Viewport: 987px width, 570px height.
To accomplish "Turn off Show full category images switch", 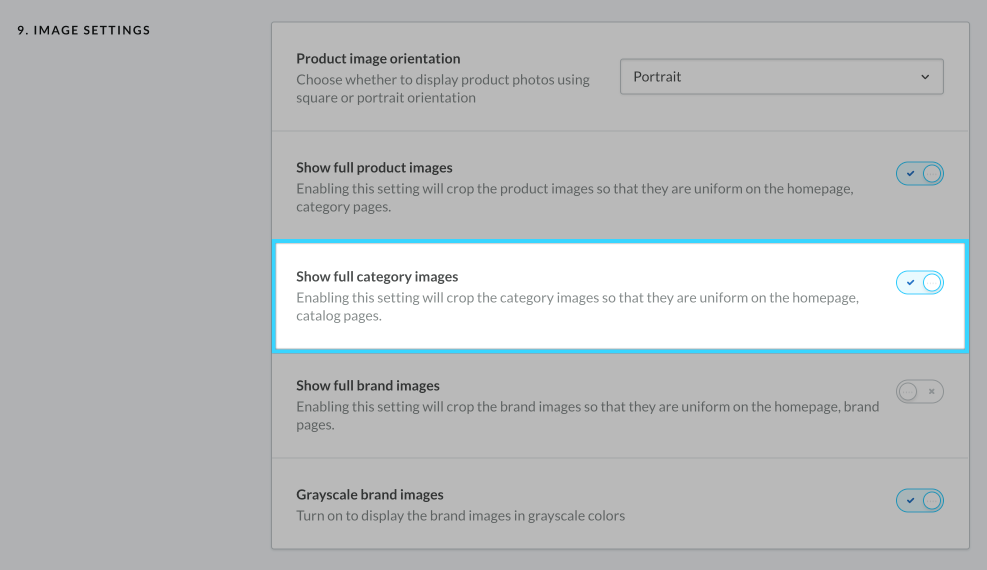I will pos(919,283).
